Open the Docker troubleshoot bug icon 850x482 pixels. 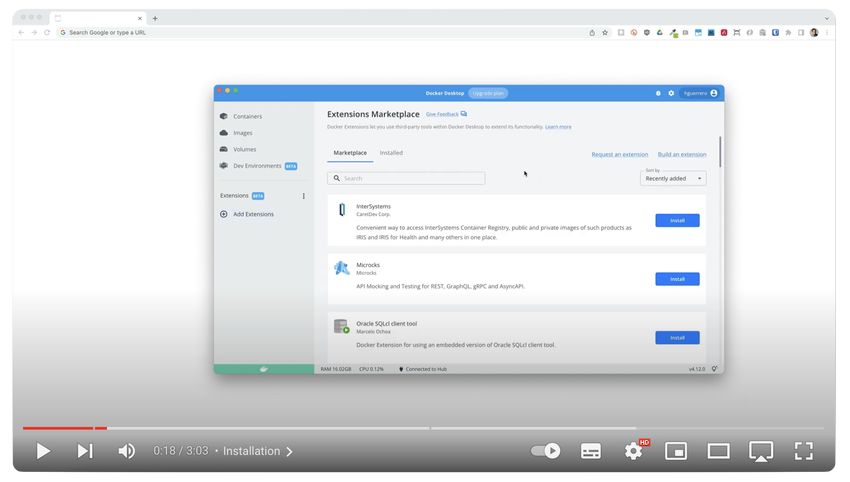point(658,93)
